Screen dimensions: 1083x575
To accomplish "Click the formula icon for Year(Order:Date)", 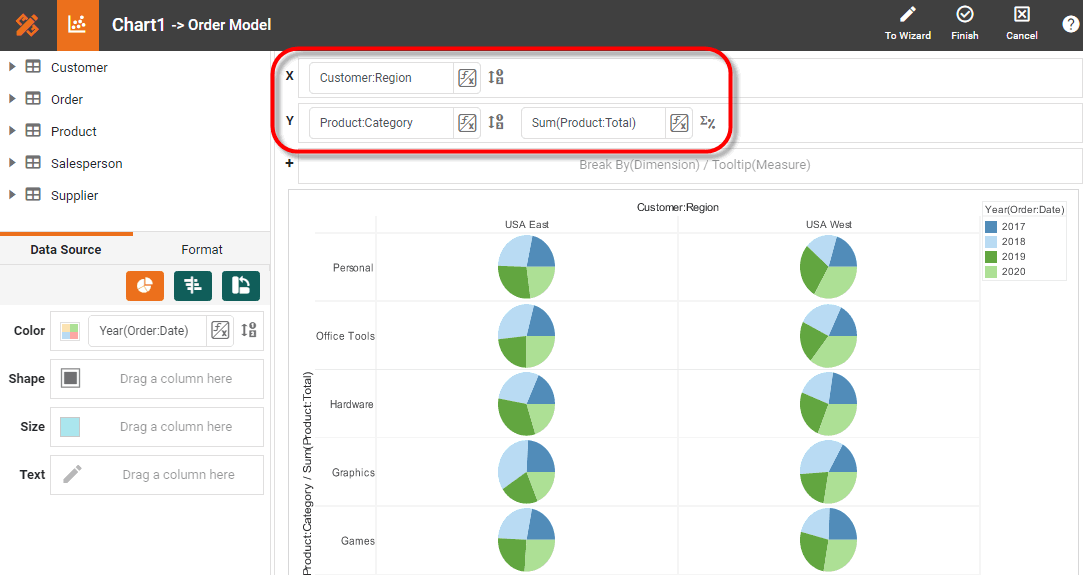I will pos(220,331).
